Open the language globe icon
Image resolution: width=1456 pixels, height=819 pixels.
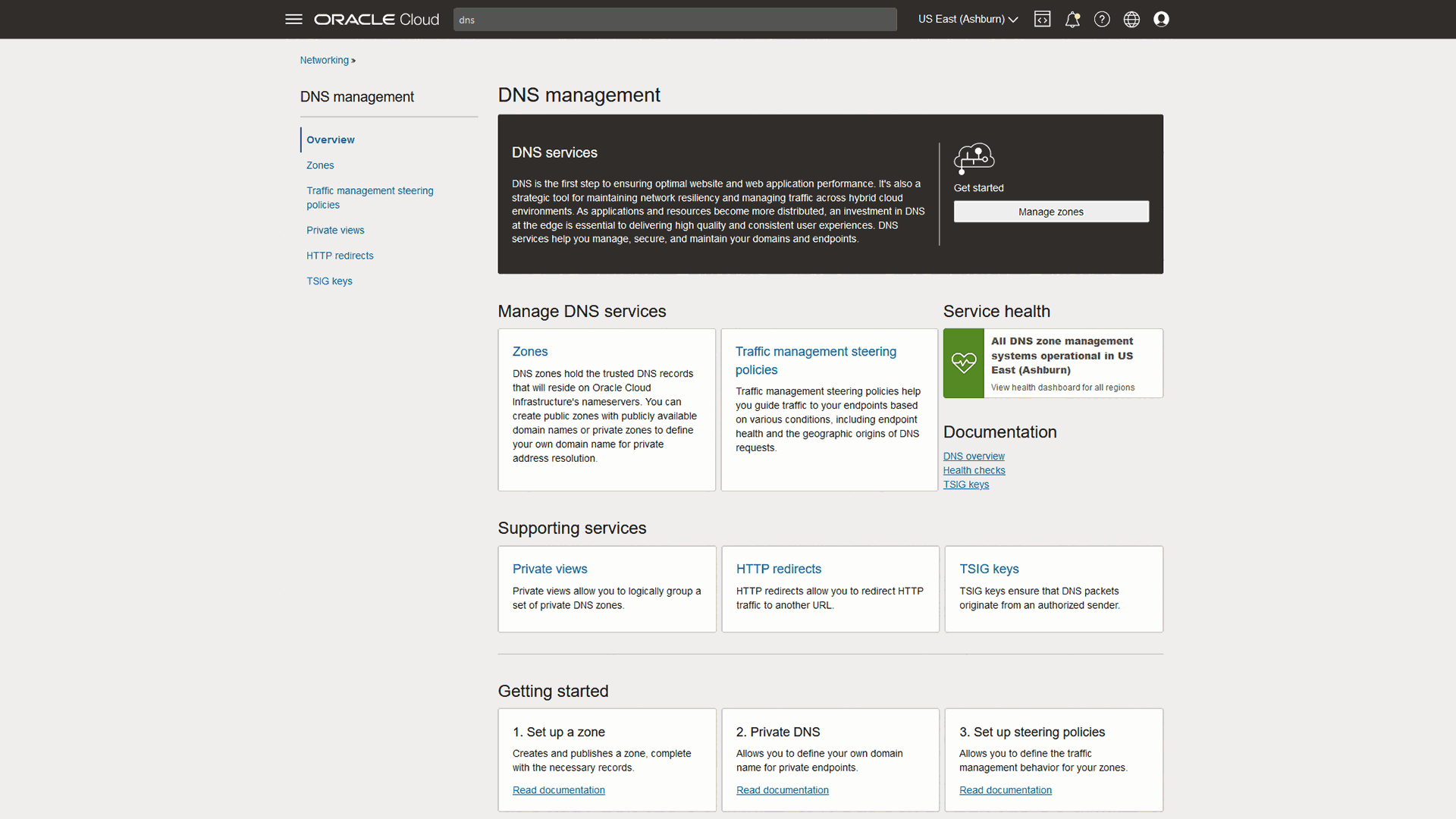pyautogui.click(x=1131, y=19)
